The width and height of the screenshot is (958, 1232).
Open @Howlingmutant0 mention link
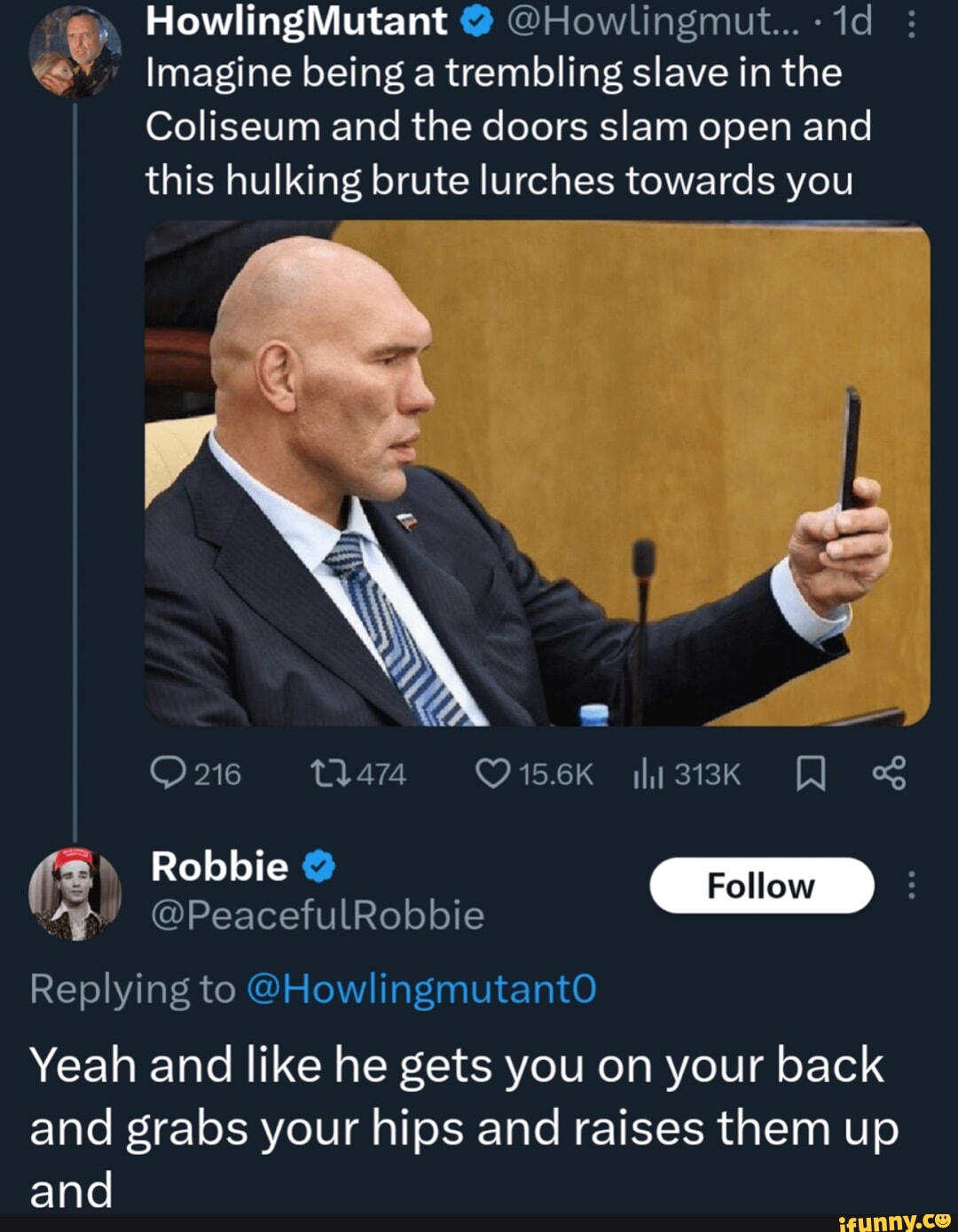coord(420,988)
